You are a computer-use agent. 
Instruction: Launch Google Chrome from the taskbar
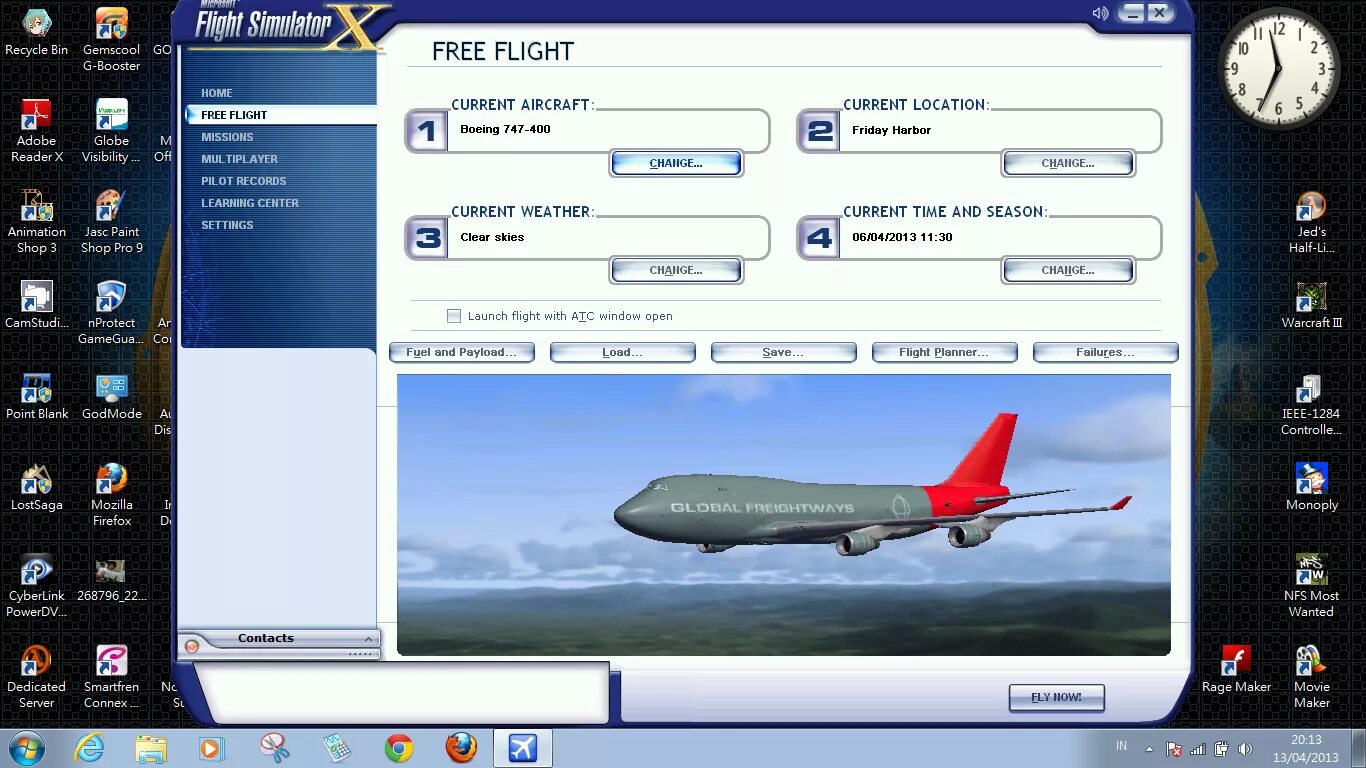(398, 748)
